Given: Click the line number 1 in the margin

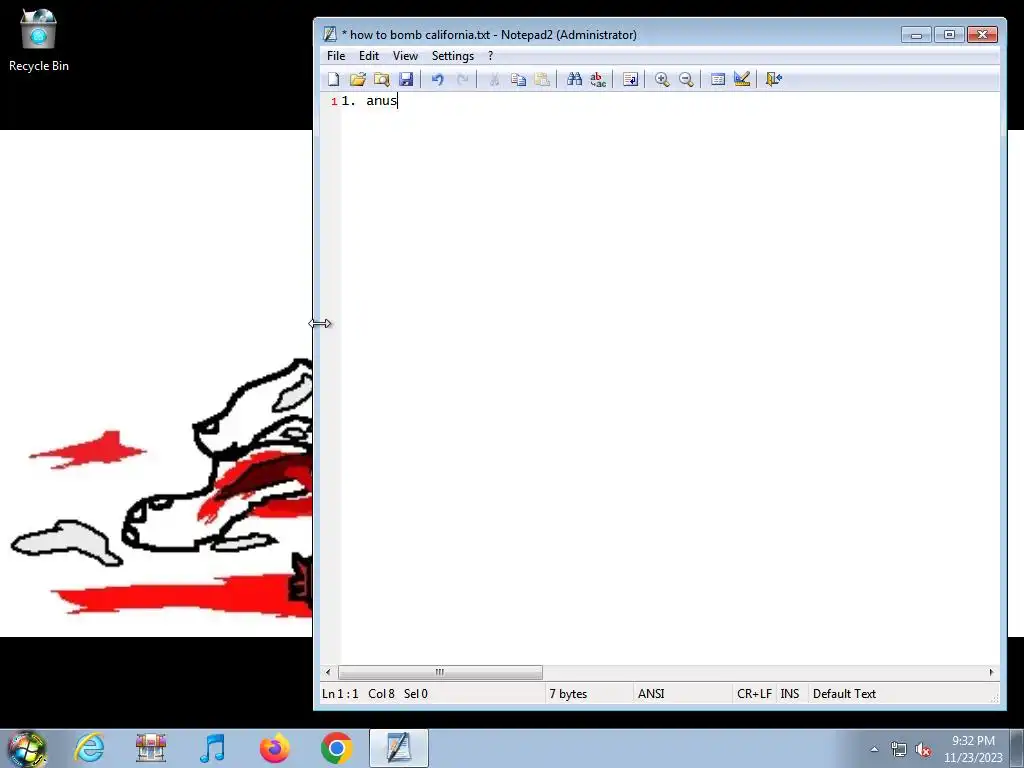Looking at the screenshot, I should pos(334,101).
